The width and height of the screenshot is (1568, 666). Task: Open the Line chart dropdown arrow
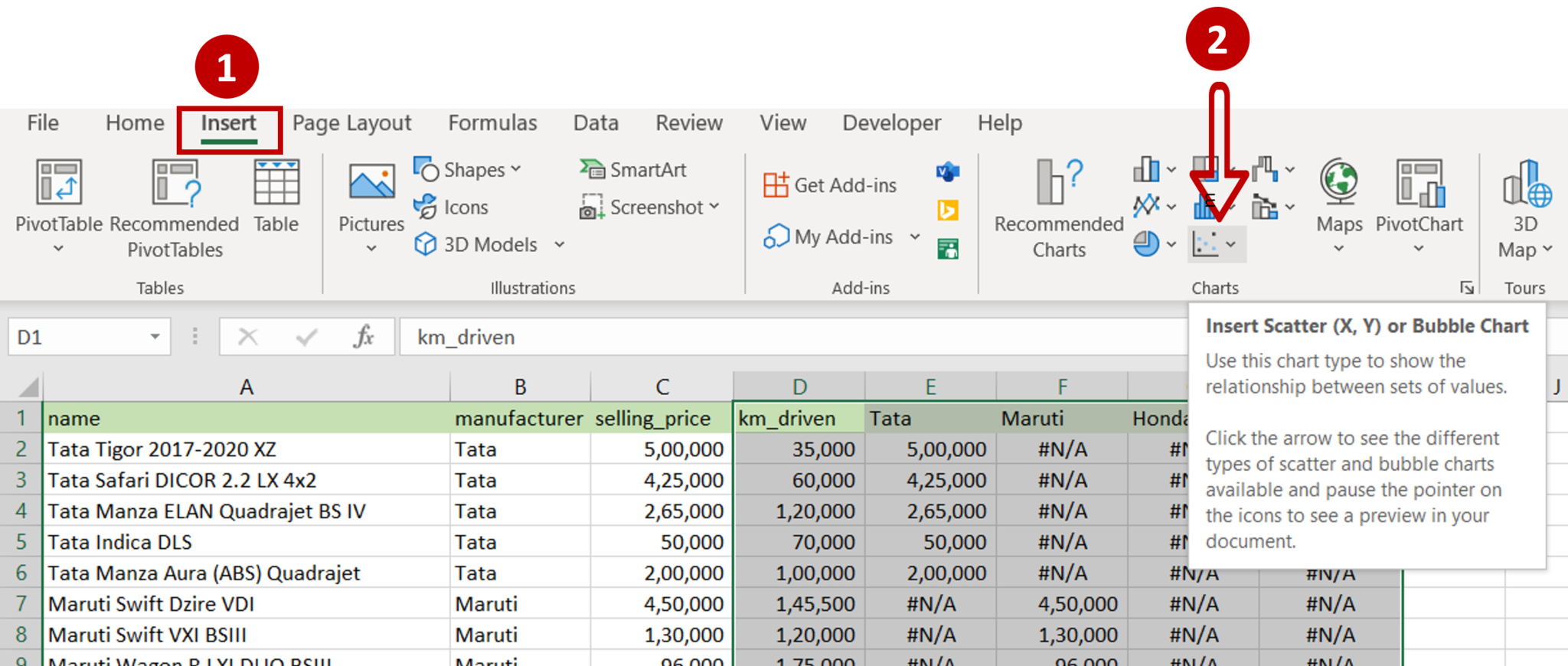click(1171, 207)
